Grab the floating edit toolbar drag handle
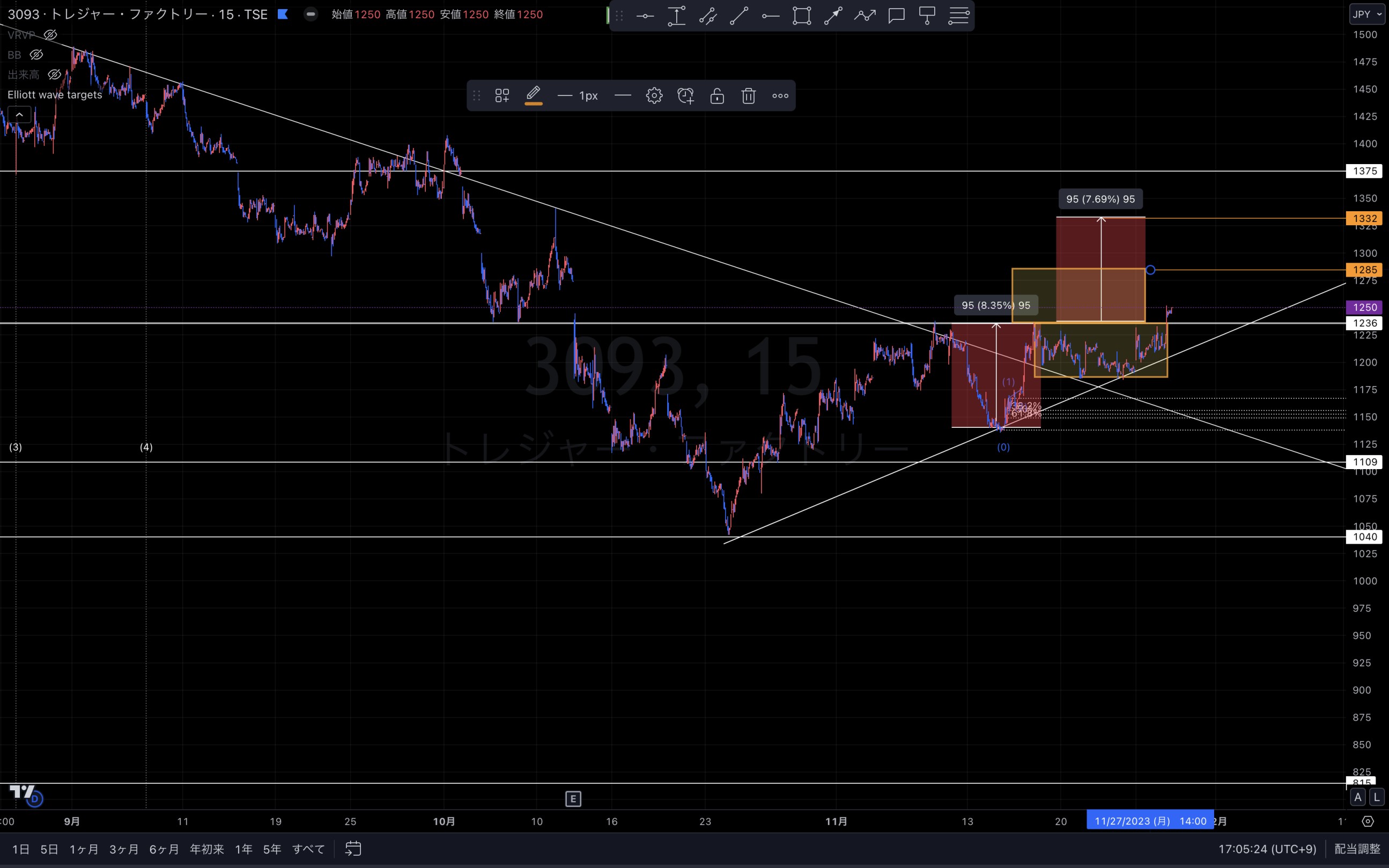Screen dimensions: 1389x868 (x=477, y=95)
